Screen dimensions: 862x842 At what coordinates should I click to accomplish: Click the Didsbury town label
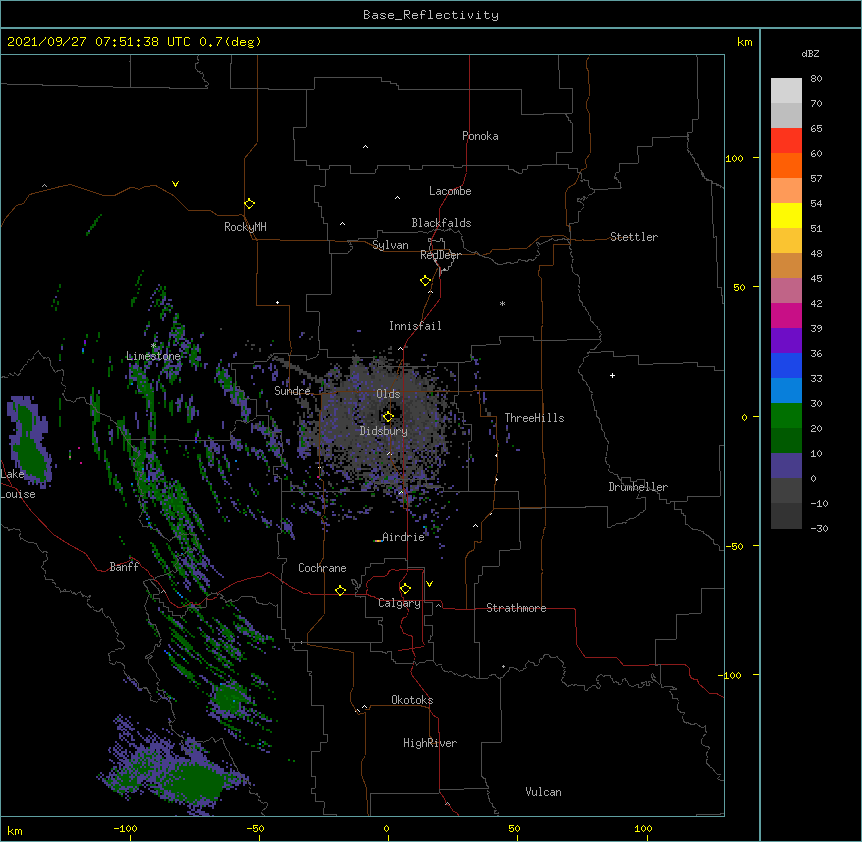[x=384, y=431]
